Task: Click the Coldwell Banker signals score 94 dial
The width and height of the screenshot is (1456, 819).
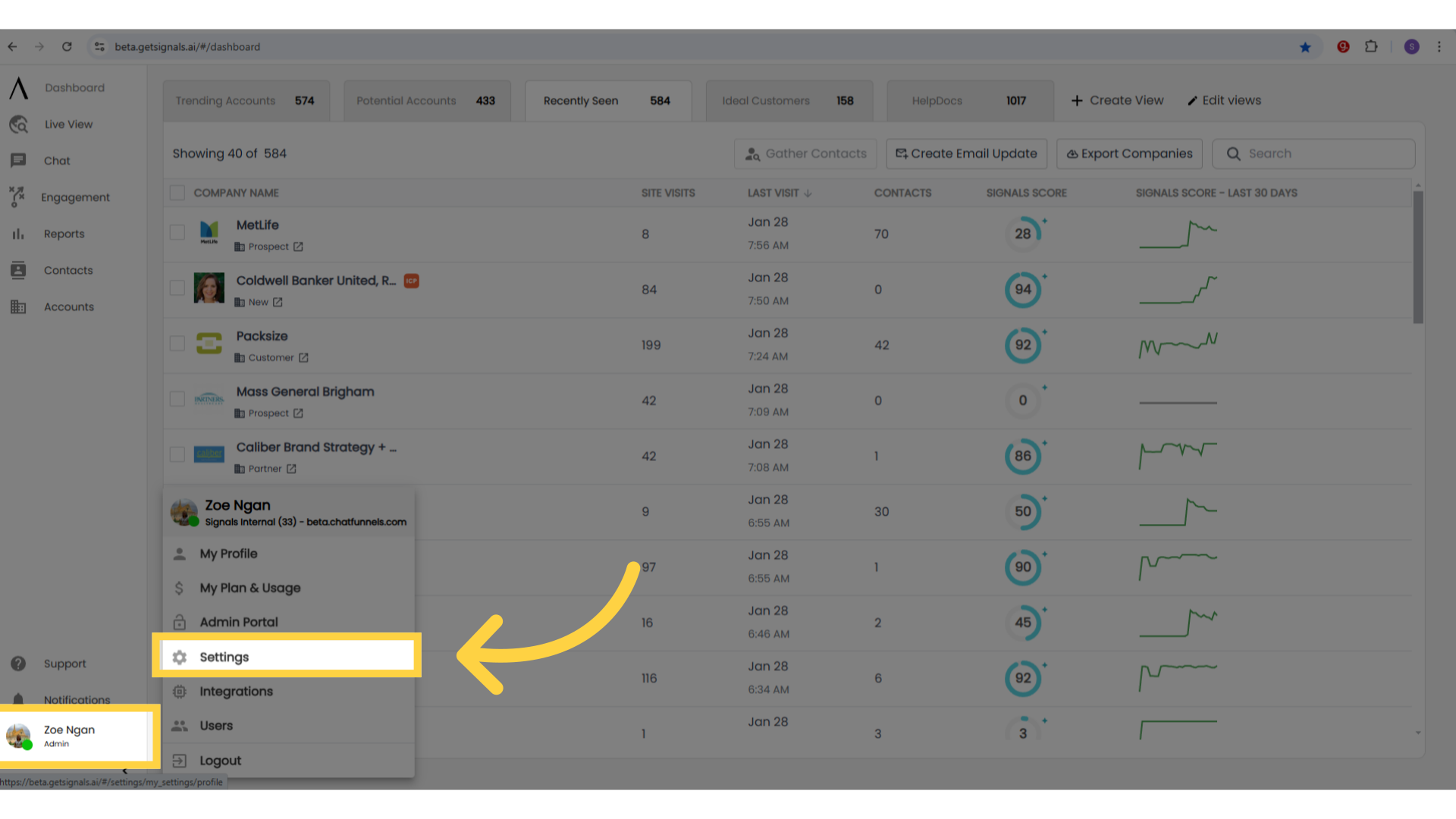Action: click(x=1023, y=290)
